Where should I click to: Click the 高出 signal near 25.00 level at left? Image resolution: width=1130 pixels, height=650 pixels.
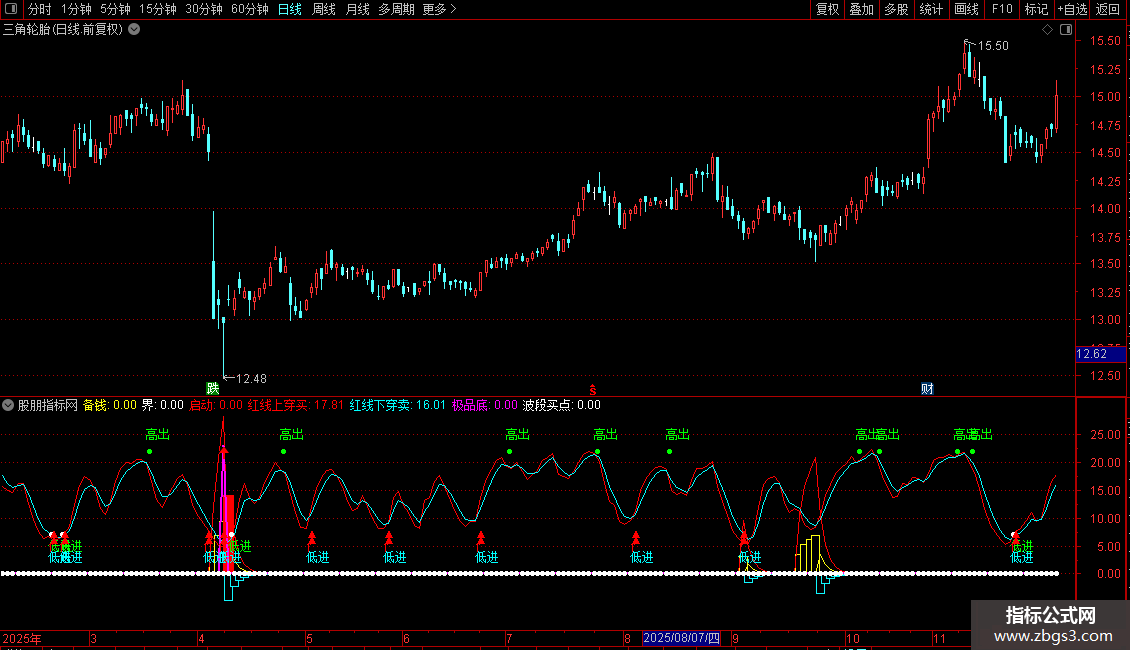[157, 435]
